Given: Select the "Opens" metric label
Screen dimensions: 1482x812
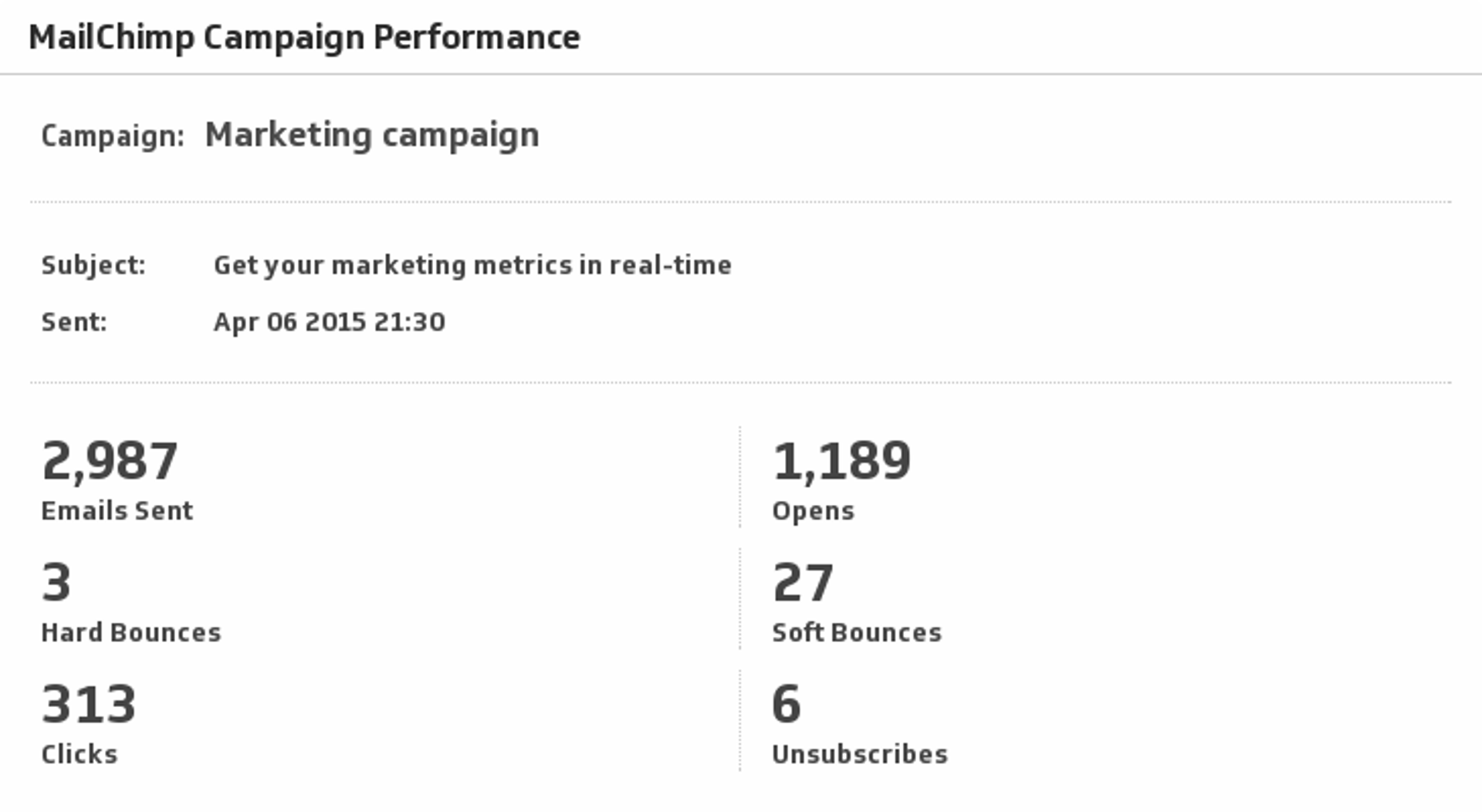Looking at the screenshot, I should (x=814, y=511).
